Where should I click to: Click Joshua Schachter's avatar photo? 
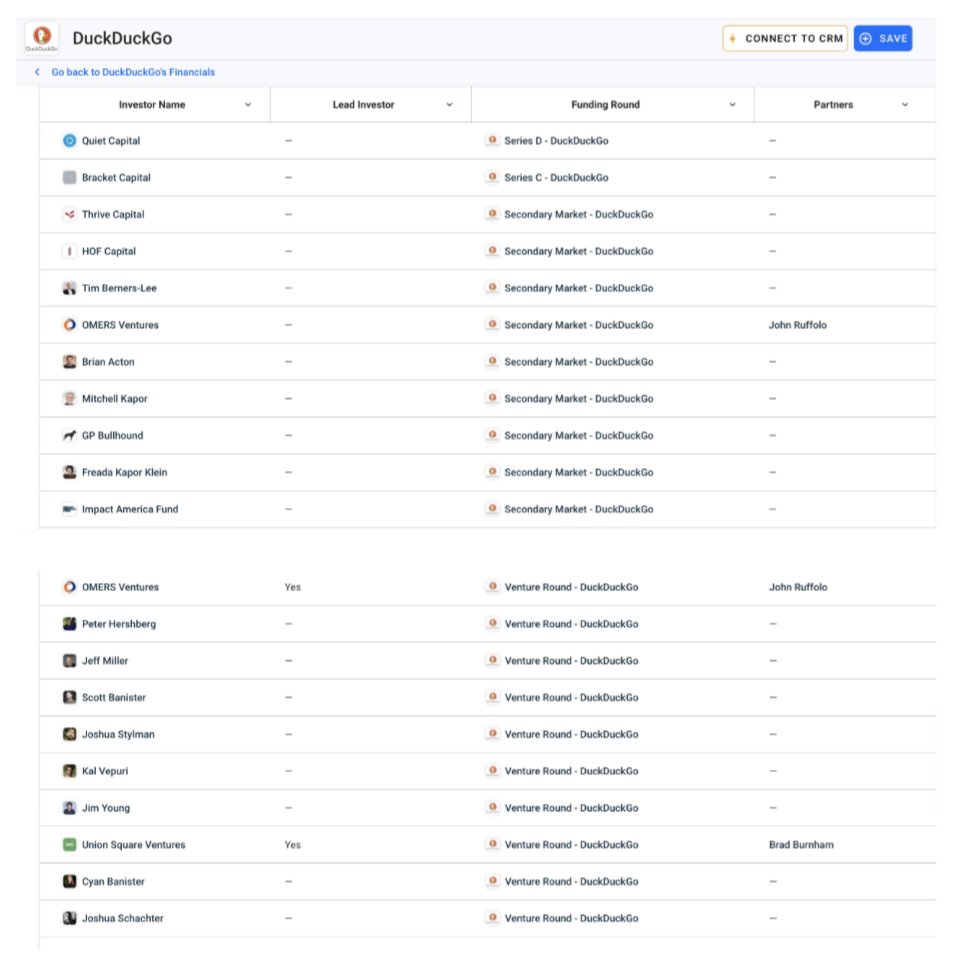(x=69, y=918)
